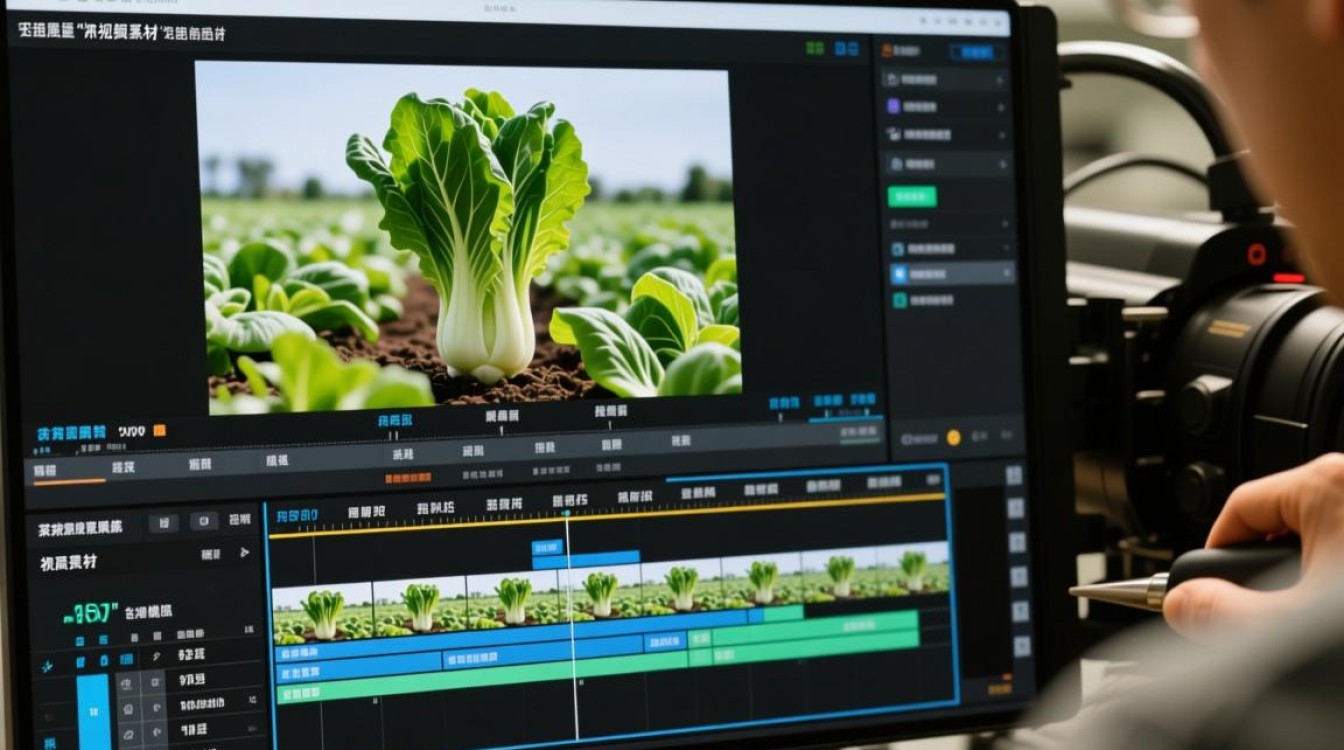Expand the arrow on the purple icon row
This screenshot has height=750, width=1344.
click(x=1000, y=106)
